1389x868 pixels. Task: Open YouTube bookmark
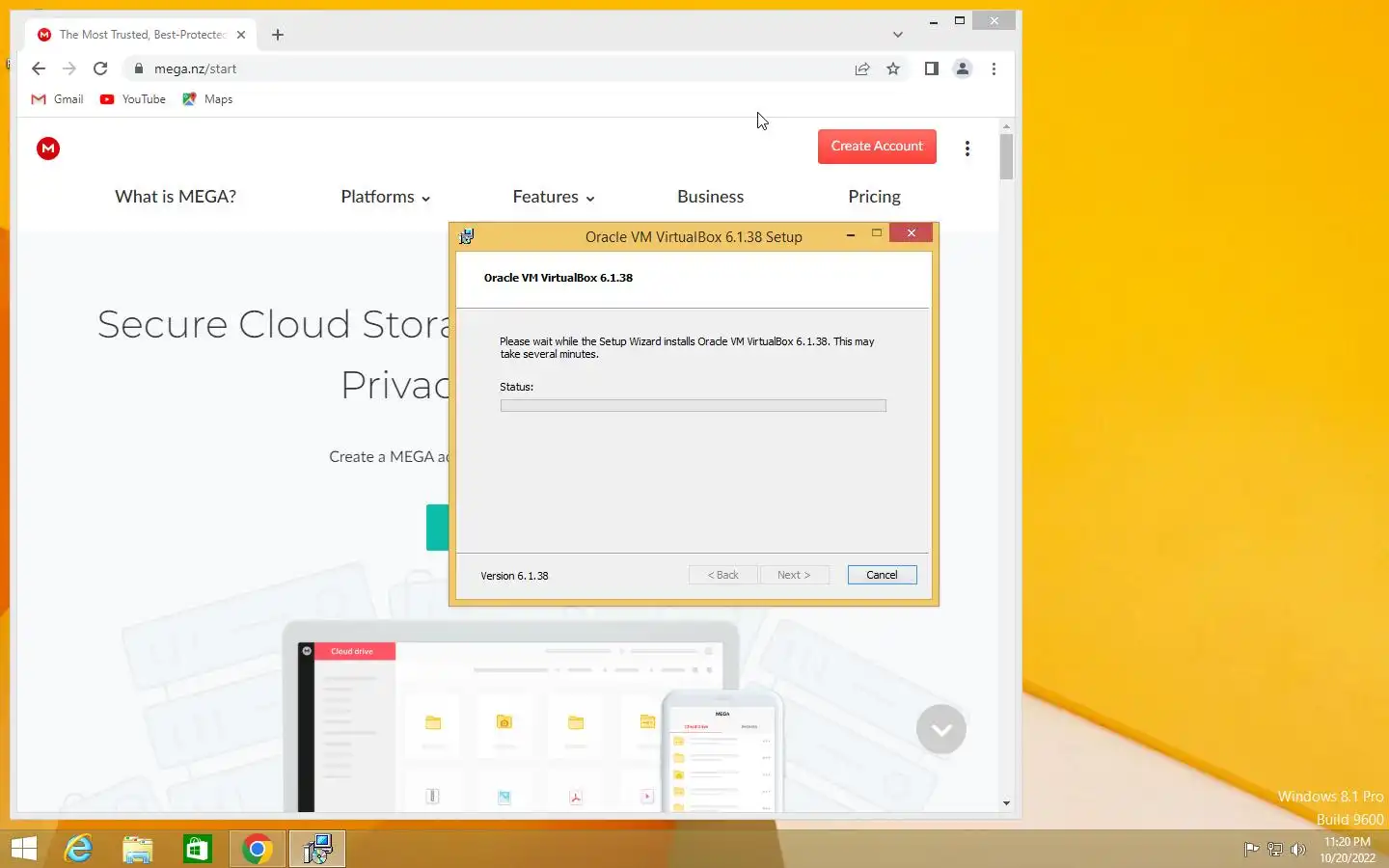[133, 99]
